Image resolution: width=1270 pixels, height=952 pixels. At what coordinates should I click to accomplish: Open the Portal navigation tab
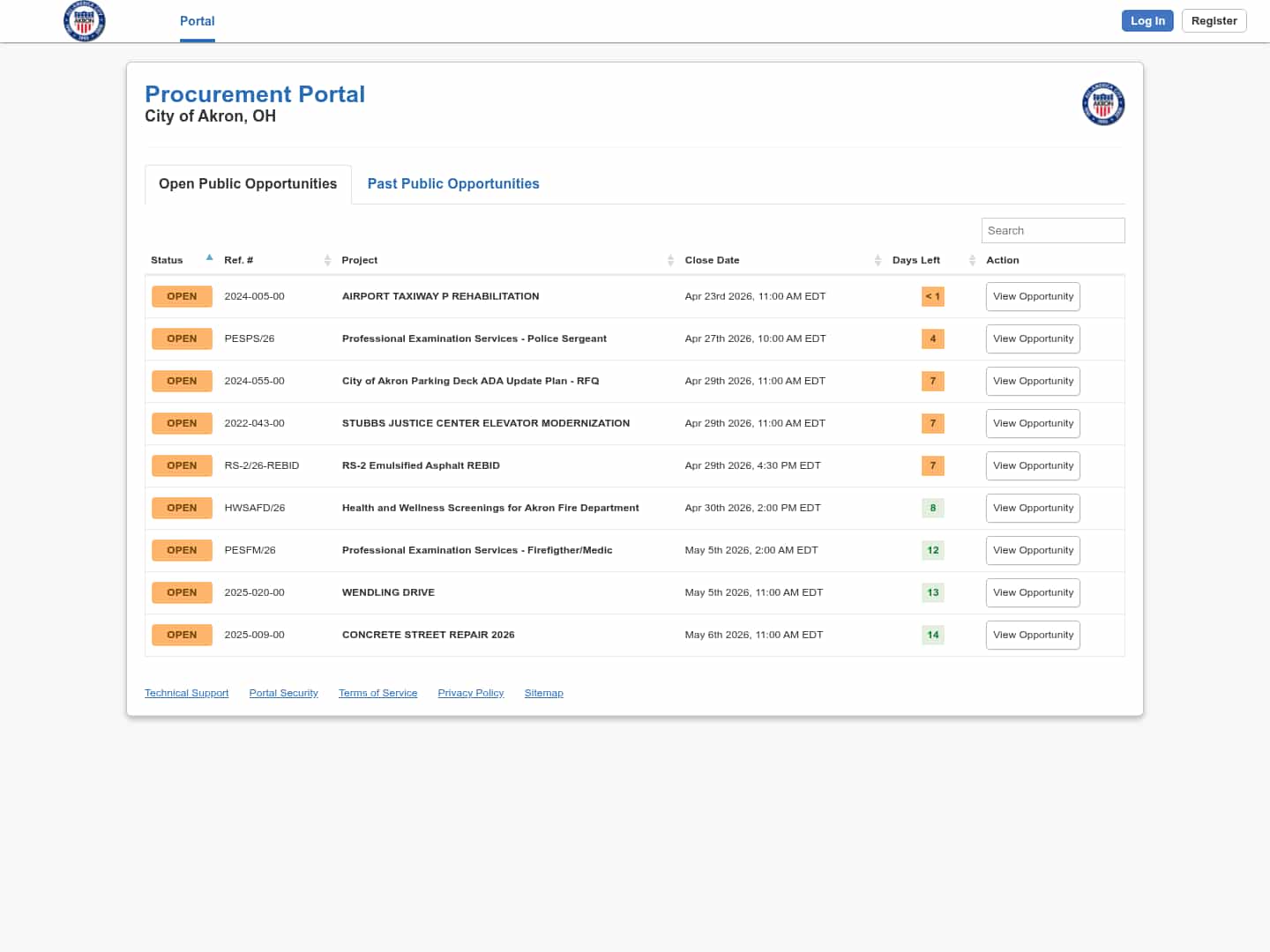coord(197,21)
